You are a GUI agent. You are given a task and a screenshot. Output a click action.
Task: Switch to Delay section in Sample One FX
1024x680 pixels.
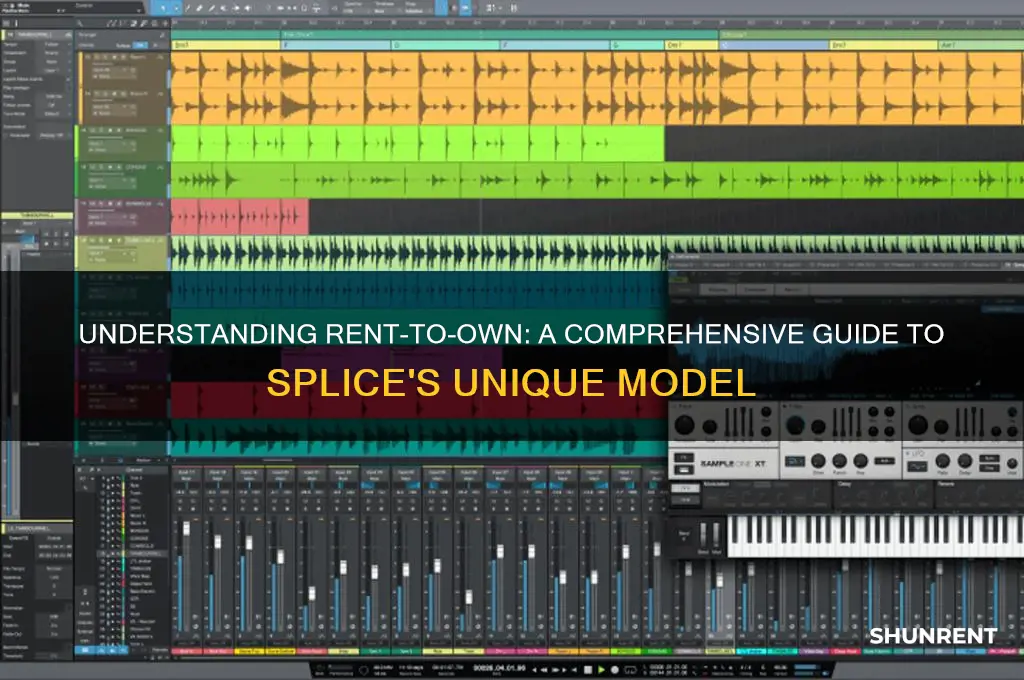(x=842, y=485)
